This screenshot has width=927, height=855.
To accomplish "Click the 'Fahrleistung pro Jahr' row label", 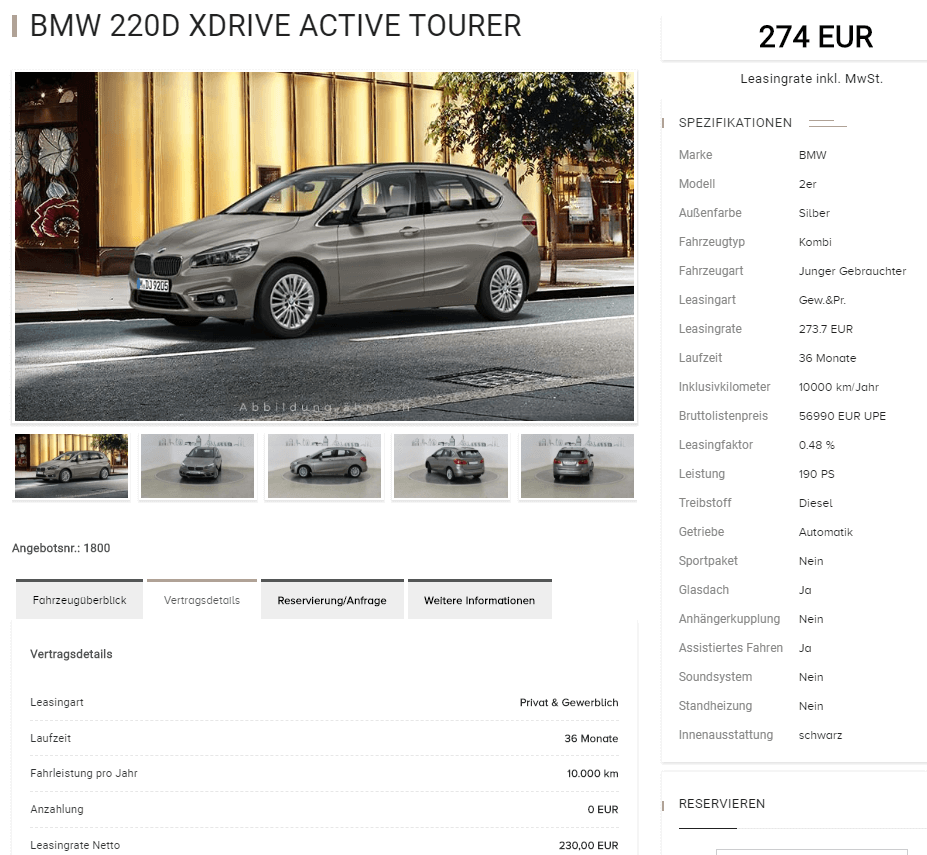I will coord(83,773).
